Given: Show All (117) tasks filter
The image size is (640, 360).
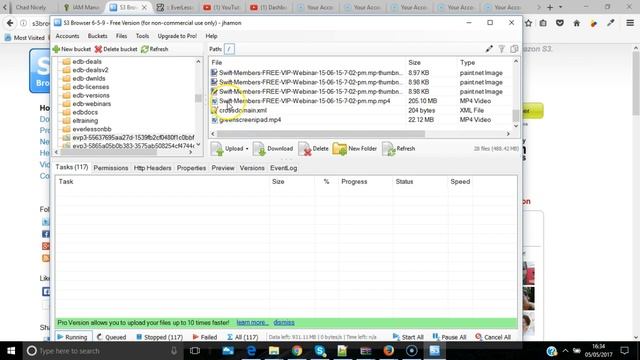Looking at the screenshot, I should pyautogui.click(x=242, y=337).
